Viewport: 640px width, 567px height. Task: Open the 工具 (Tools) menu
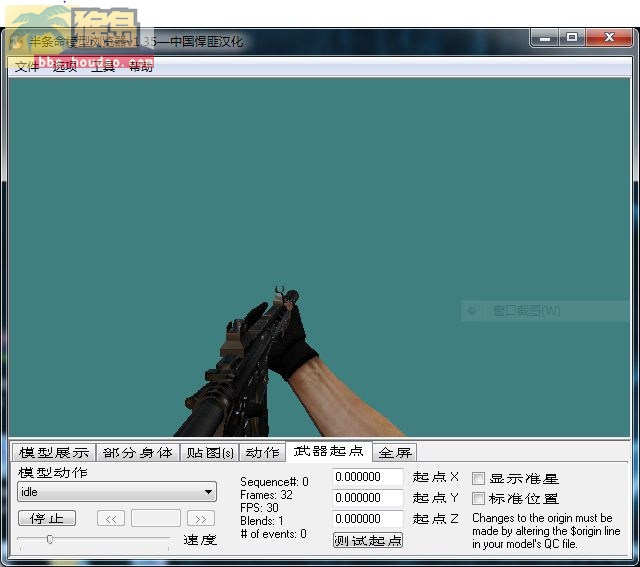pos(103,66)
